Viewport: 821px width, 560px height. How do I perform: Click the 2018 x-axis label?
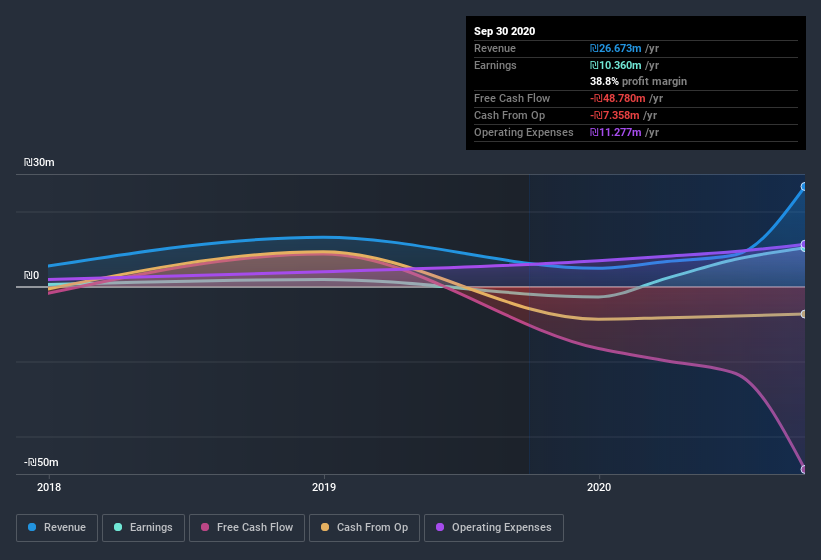[x=49, y=487]
